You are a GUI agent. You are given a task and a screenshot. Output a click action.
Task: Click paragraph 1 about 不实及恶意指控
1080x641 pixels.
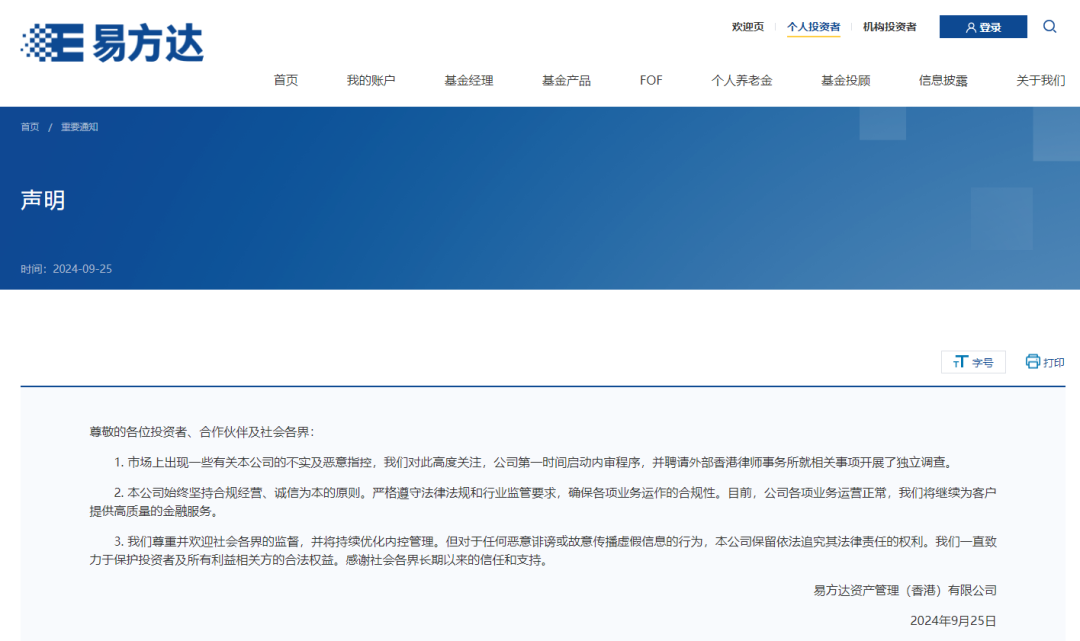point(533,463)
